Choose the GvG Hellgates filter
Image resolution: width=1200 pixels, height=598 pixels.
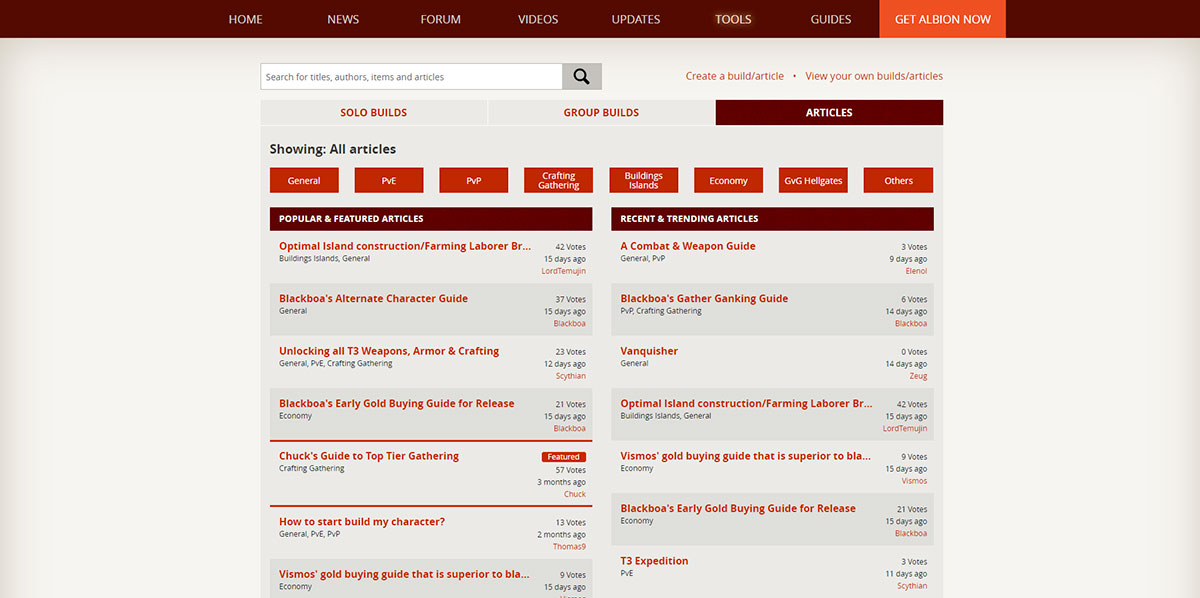point(813,180)
